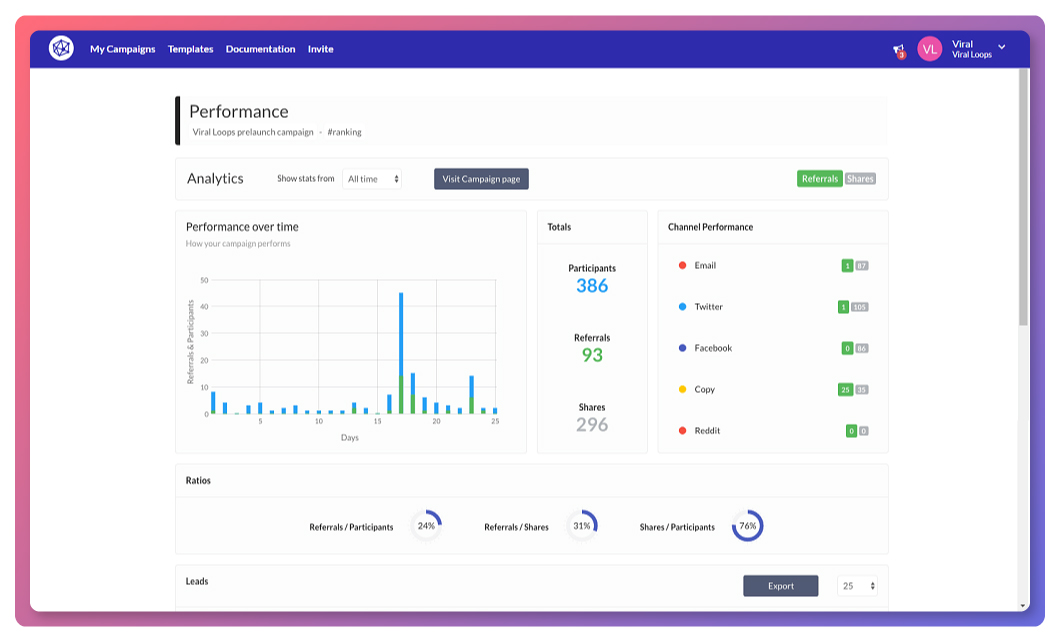Viewport: 1060px width, 641px height.
Task: Click the Email channel red dot
Action: coord(682,265)
